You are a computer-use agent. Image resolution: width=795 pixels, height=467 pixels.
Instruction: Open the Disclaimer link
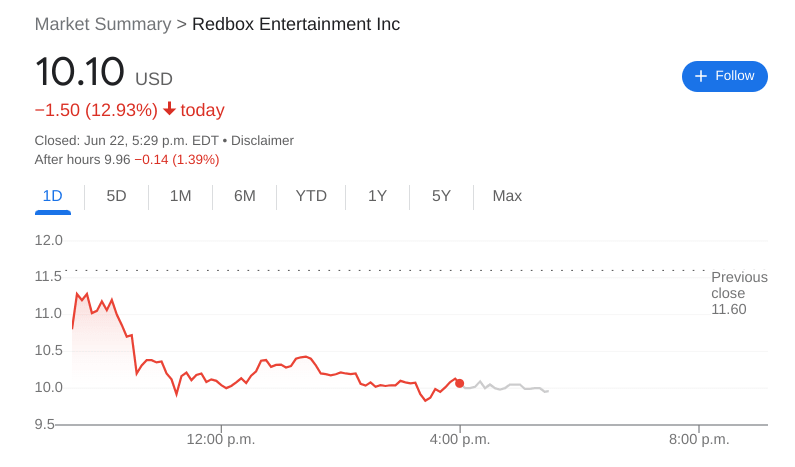point(262,141)
